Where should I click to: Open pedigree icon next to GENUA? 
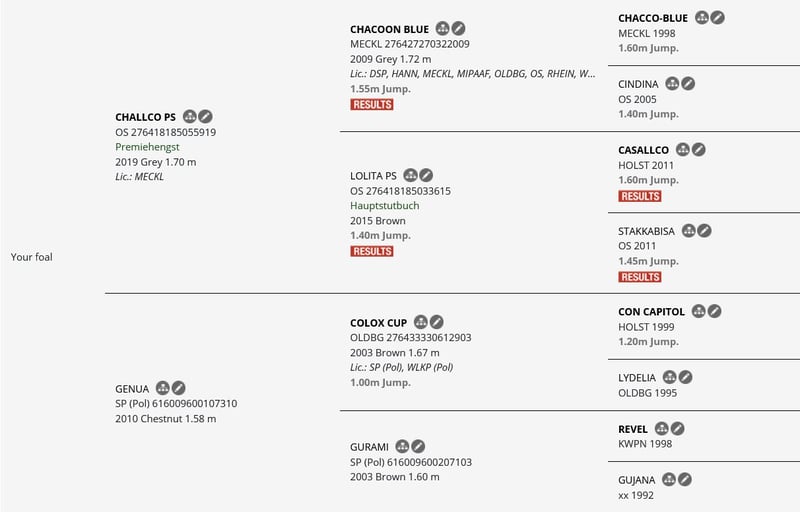coord(163,388)
